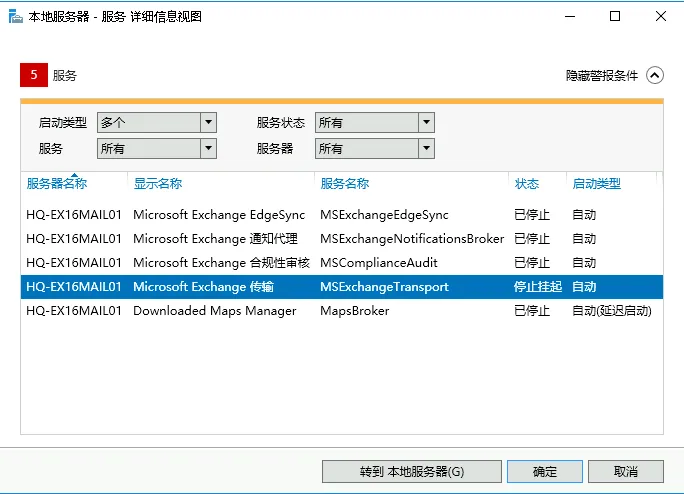Open the 服务 filter dropdown
The height and width of the screenshot is (494, 684).
pyautogui.click(x=157, y=149)
